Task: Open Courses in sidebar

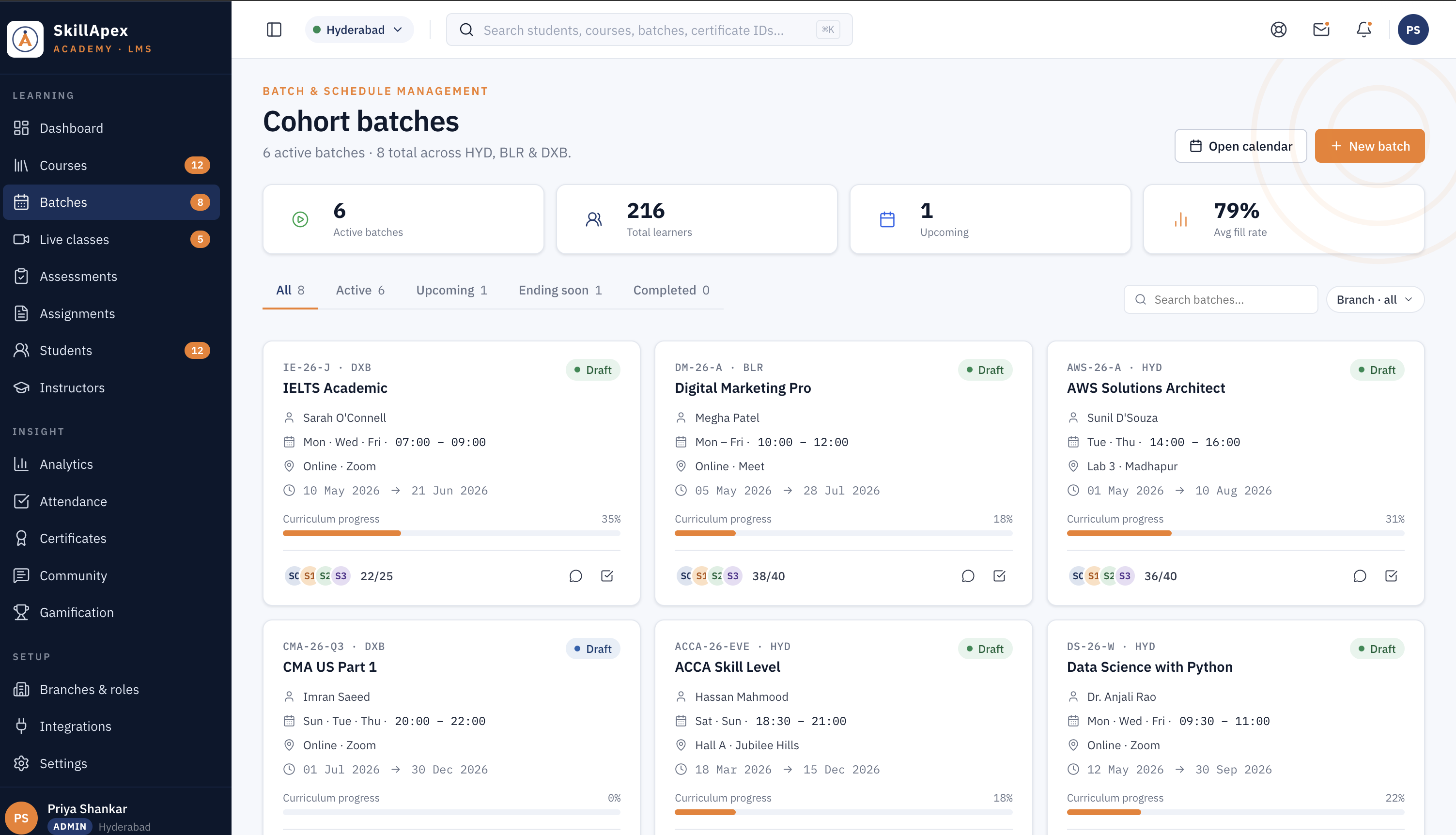Action: pos(111,165)
